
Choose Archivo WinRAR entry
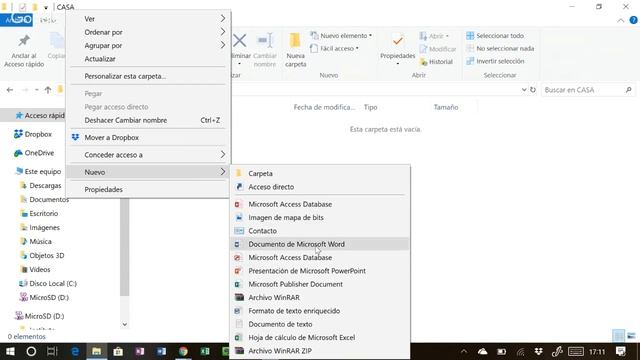tap(320, 298)
